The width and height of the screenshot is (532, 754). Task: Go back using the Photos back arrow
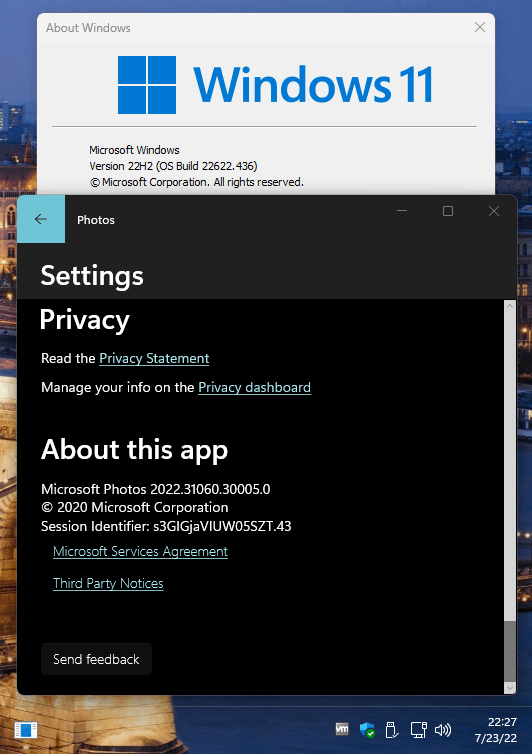click(x=41, y=219)
